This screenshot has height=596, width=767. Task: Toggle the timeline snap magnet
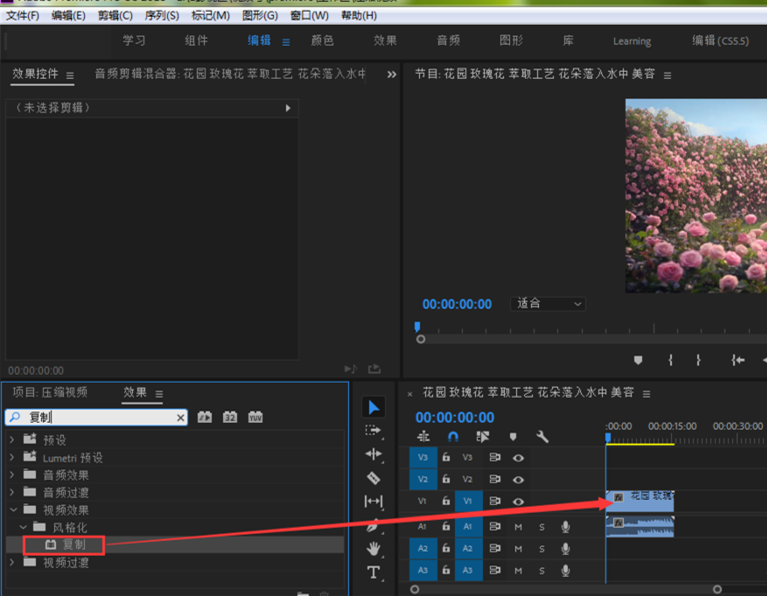click(x=453, y=436)
